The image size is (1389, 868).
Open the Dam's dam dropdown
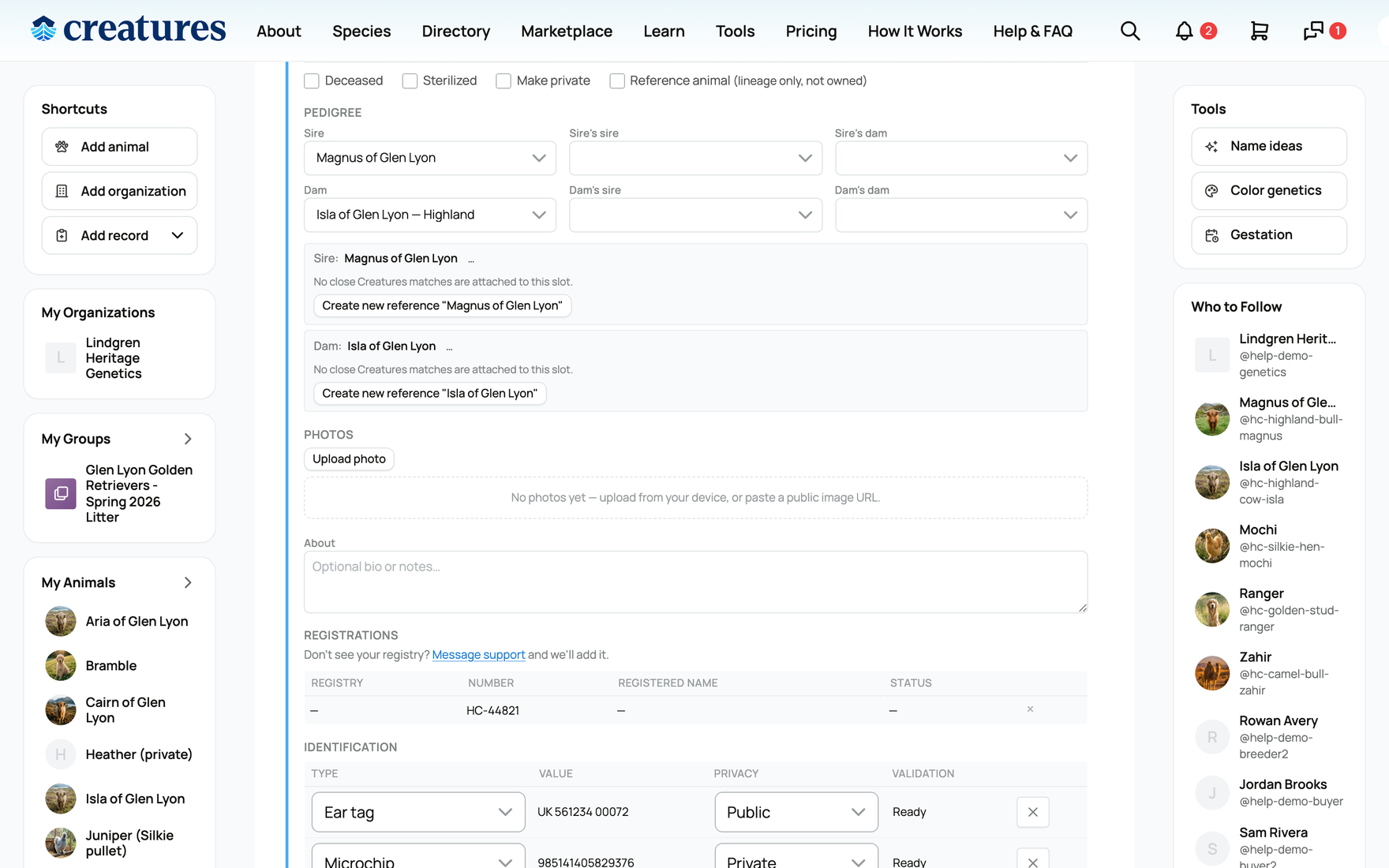pyautogui.click(x=961, y=215)
